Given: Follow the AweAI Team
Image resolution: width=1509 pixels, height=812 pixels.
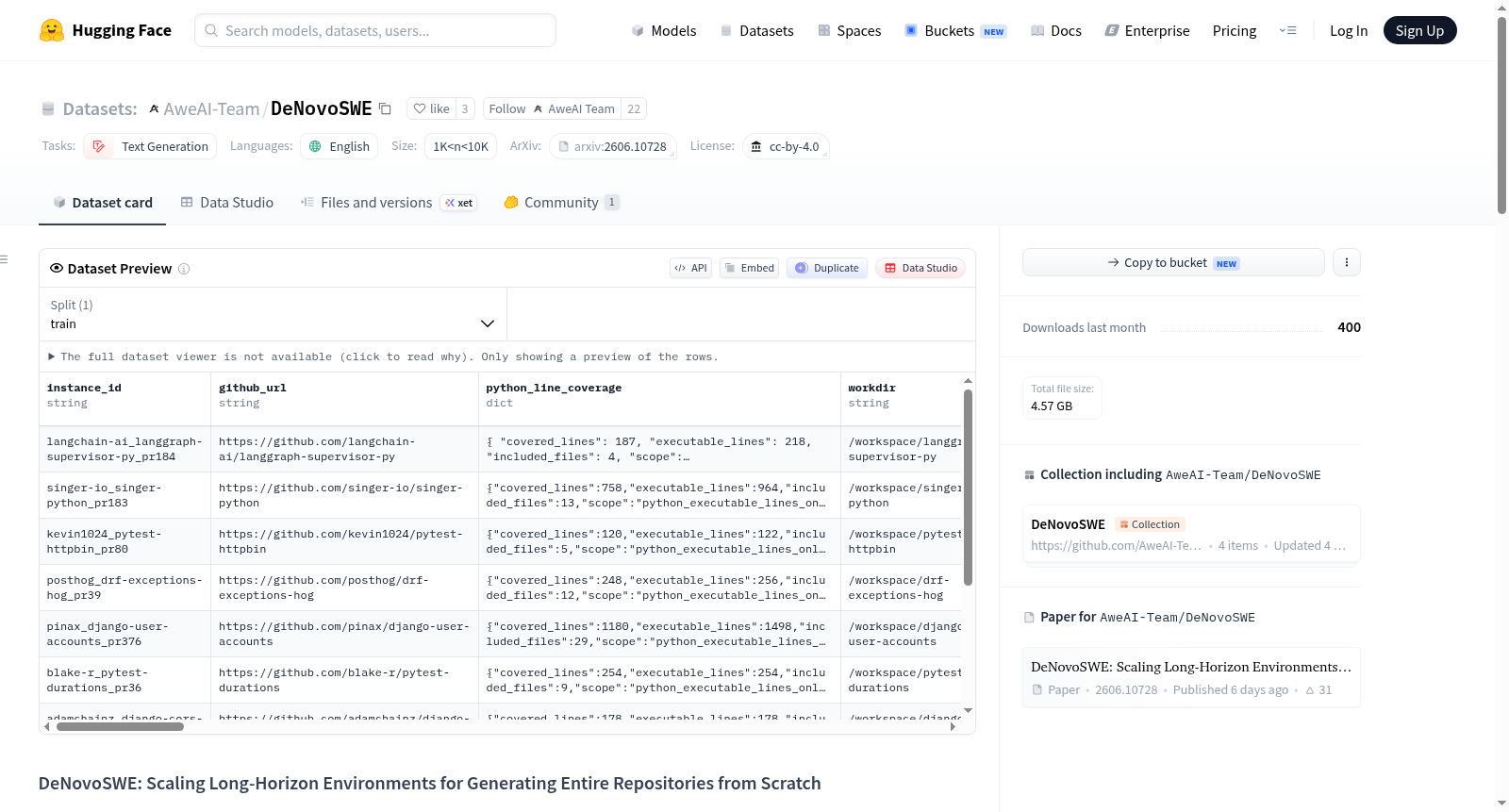Looking at the screenshot, I should (x=552, y=108).
